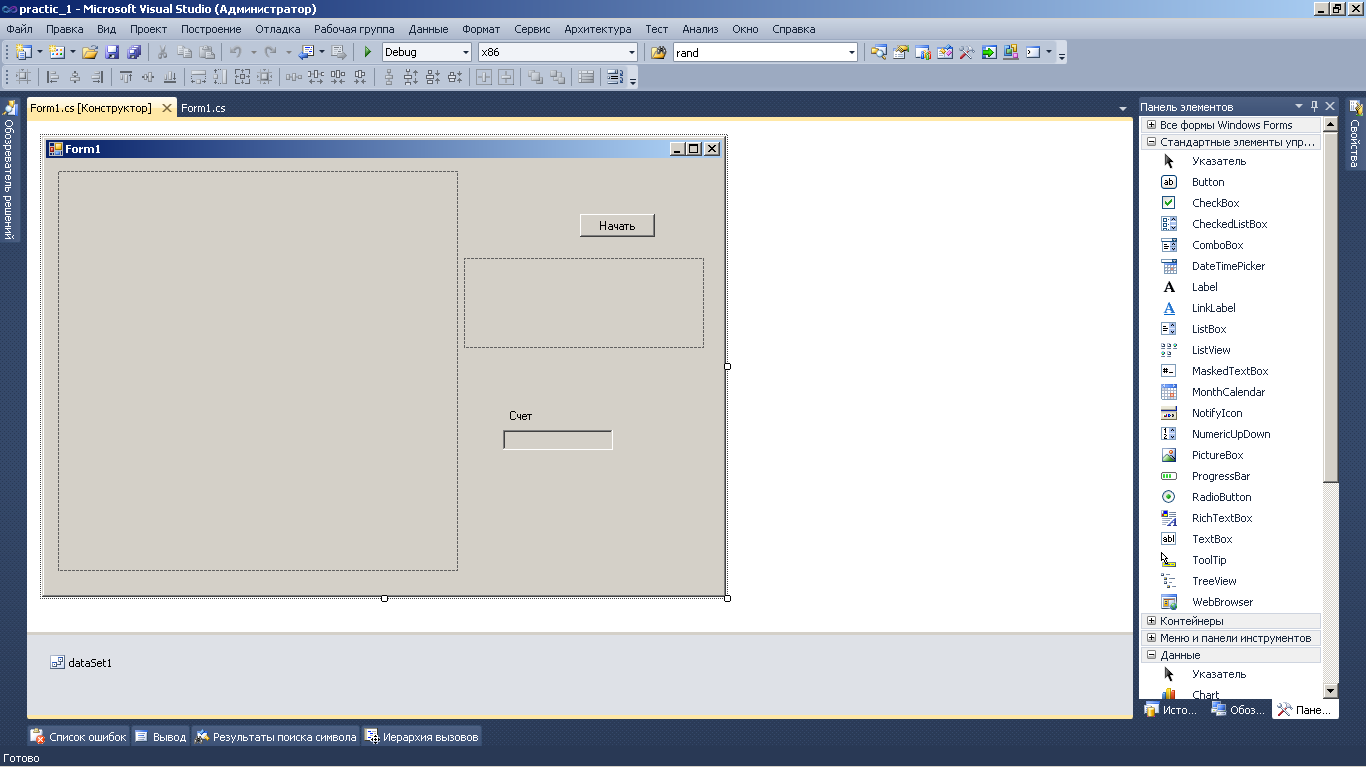Select the dataSet1 component in the tray
This screenshot has width=1366, height=768.
click(x=81, y=662)
